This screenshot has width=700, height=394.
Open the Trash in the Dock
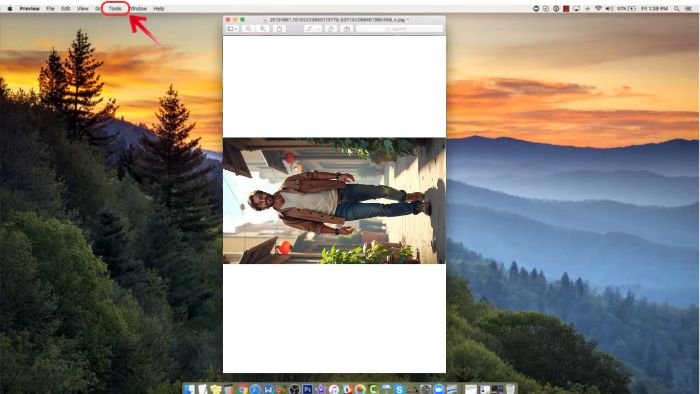[x=510, y=389]
